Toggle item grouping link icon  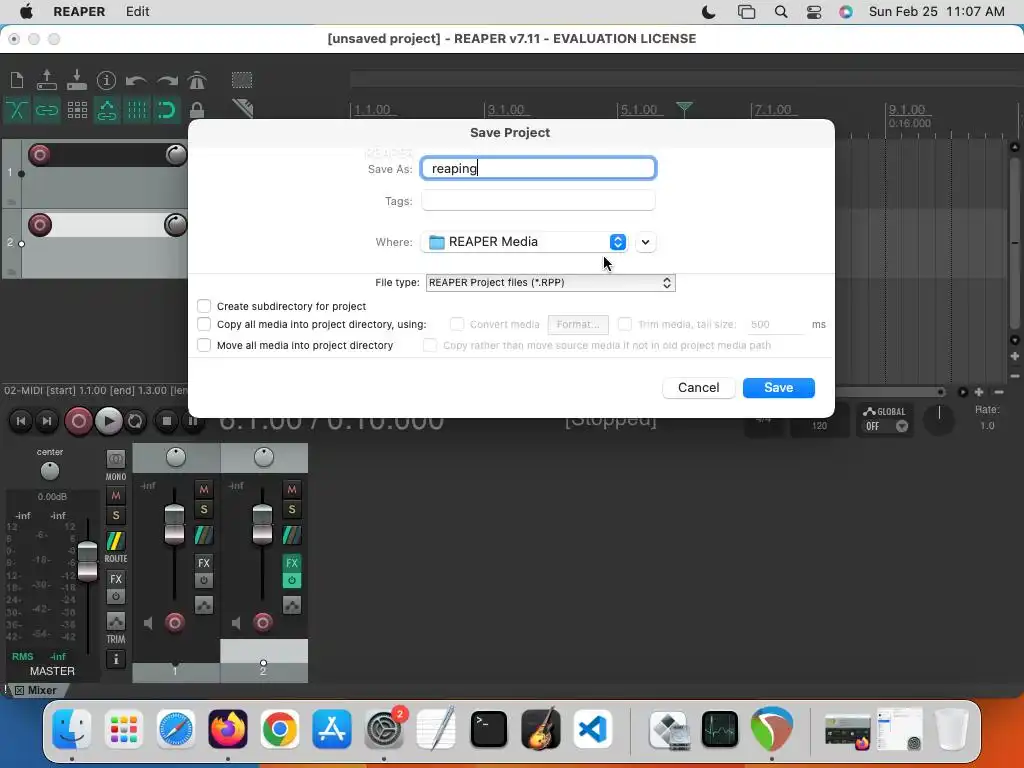point(46,110)
